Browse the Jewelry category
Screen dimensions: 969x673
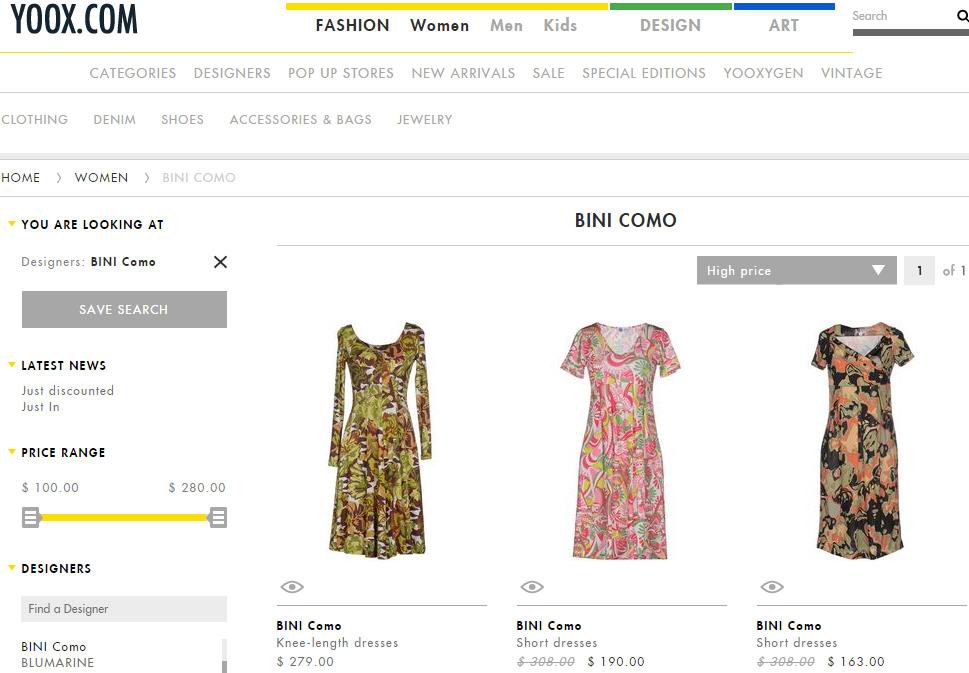pos(425,119)
